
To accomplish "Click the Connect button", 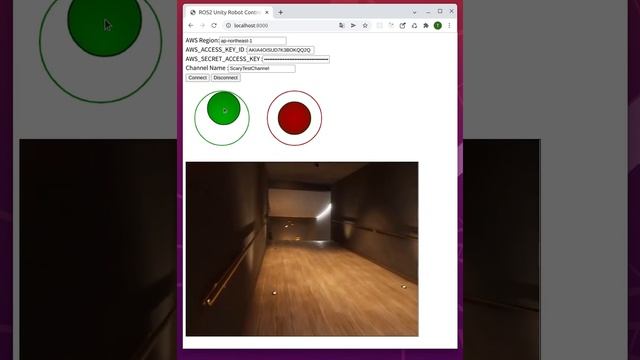I will 198,78.
